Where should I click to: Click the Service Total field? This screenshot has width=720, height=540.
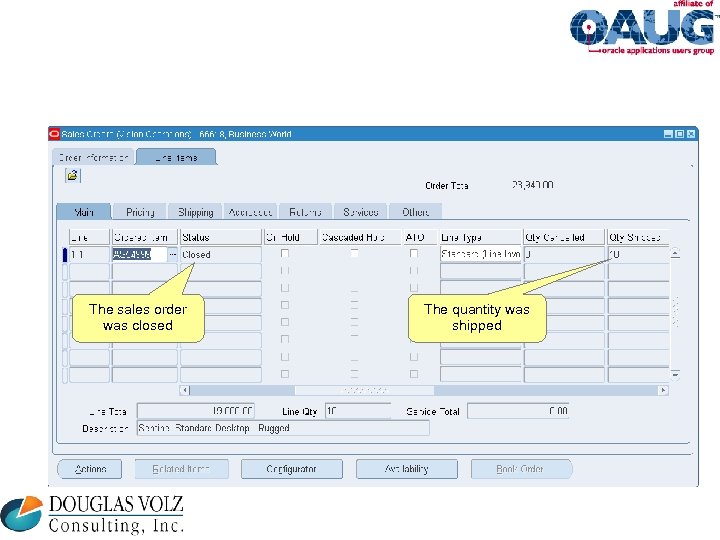[518, 411]
